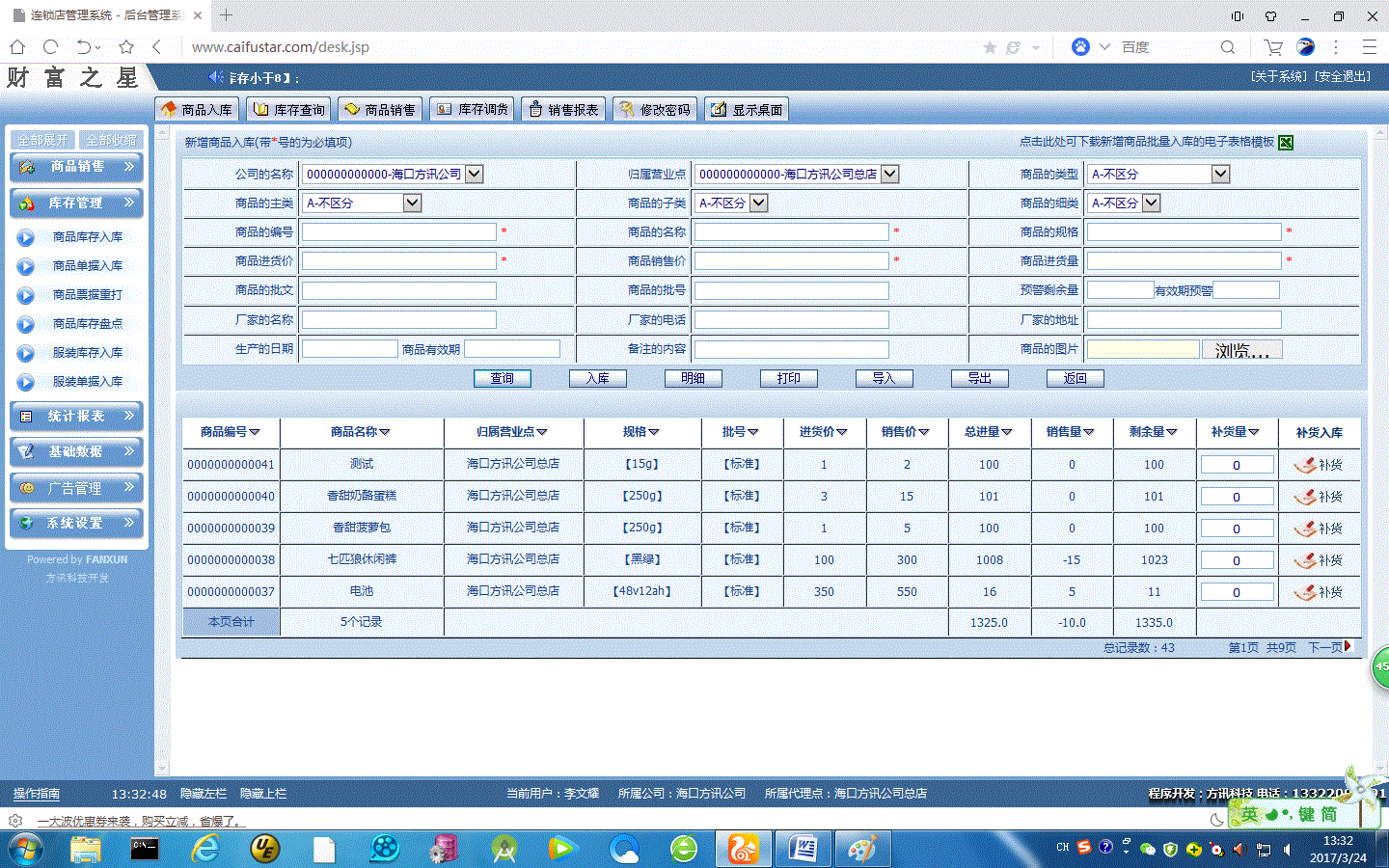The width and height of the screenshot is (1389, 868).
Task: Hide the left panel via 隐藏左栏
Action: tap(204, 794)
